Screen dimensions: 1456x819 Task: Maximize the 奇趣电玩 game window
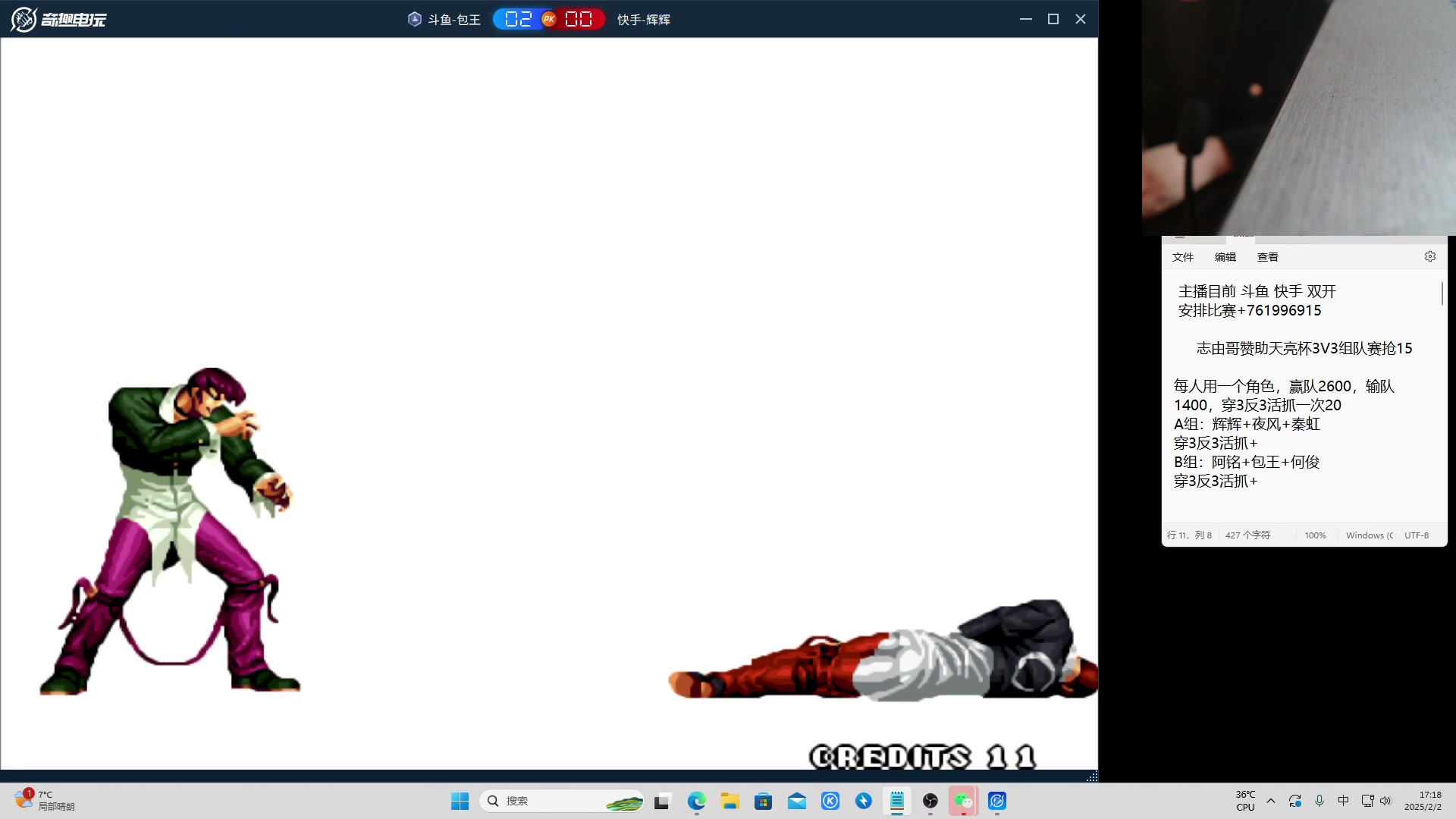click(1053, 19)
